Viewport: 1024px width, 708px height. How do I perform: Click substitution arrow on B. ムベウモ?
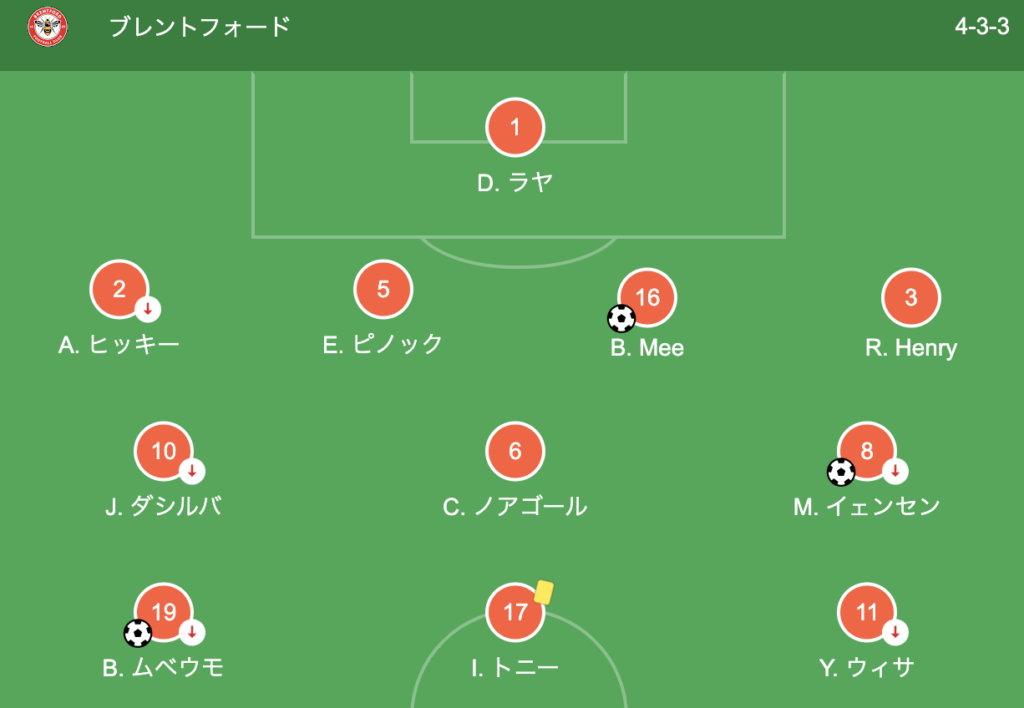click(192, 632)
